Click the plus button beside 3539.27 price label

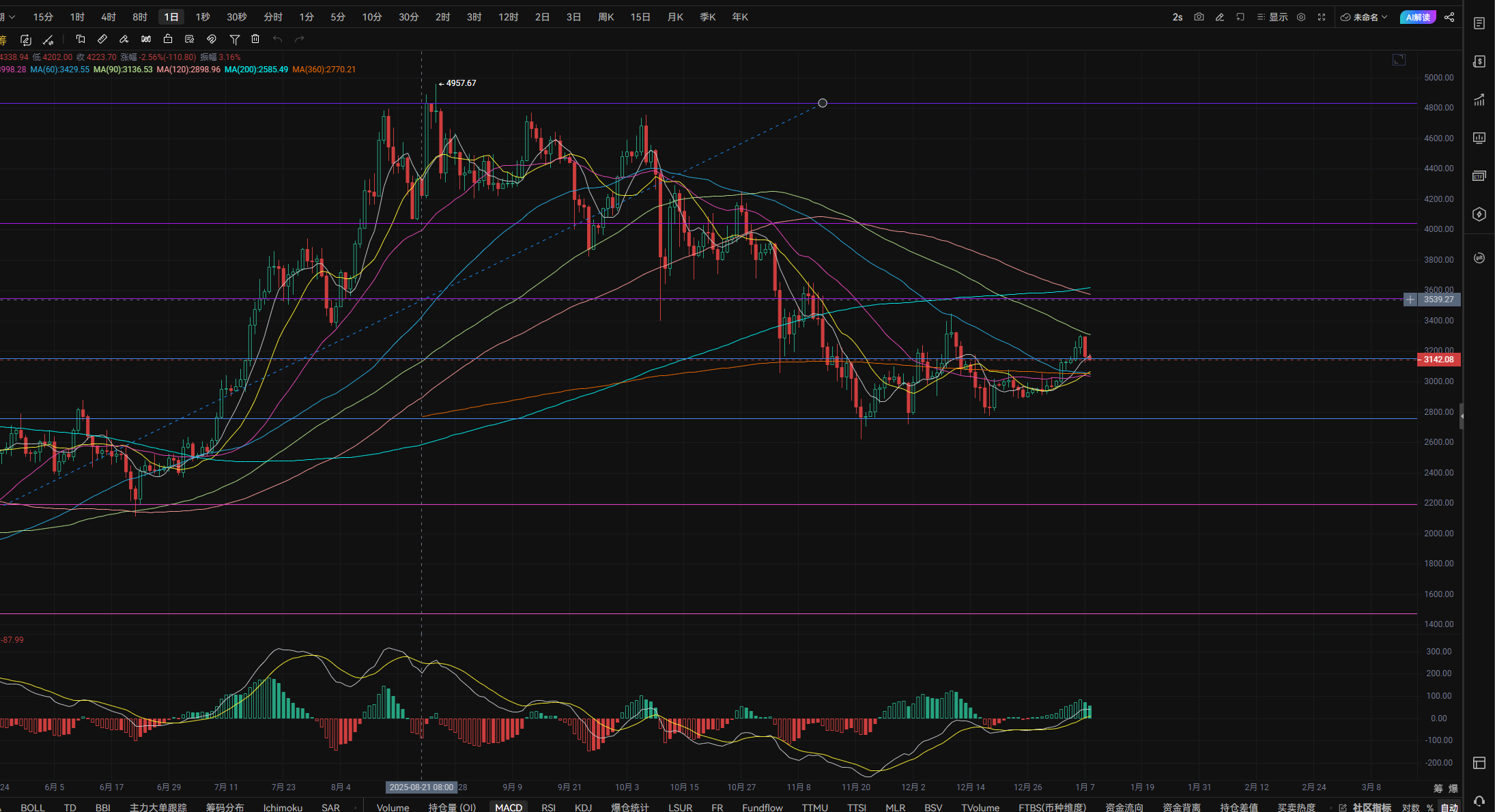1410,300
